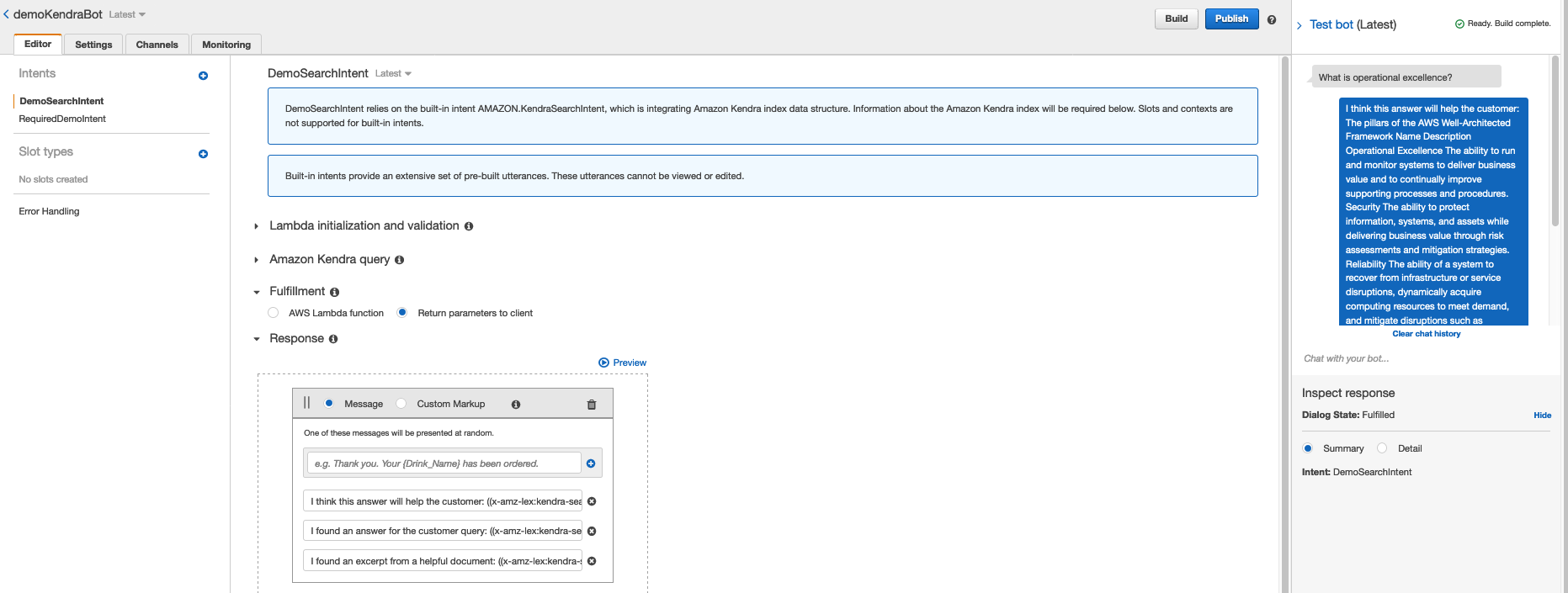
Task: Choose the Message response type
Action: 329,404
